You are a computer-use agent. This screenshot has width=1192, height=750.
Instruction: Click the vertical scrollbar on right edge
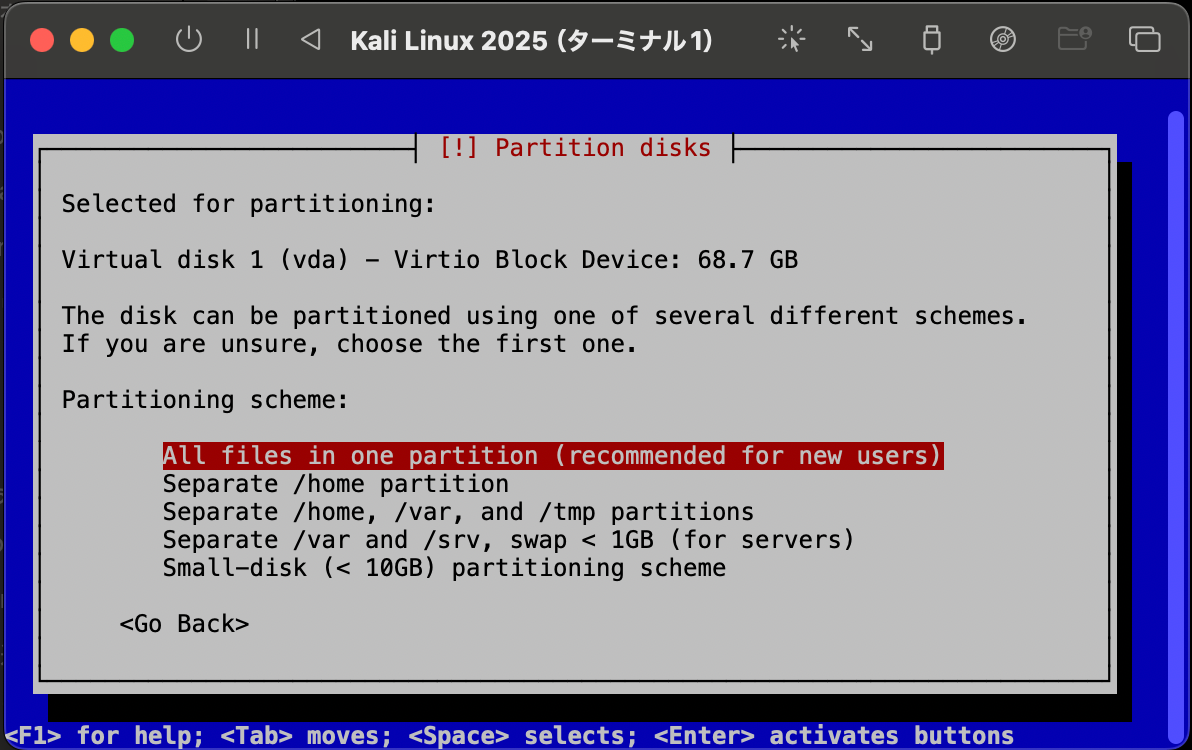pos(1176,427)
